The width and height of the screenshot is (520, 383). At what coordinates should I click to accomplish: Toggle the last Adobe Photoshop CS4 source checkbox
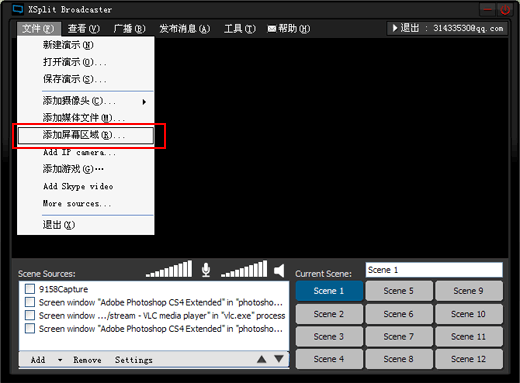tap(30, 328)
